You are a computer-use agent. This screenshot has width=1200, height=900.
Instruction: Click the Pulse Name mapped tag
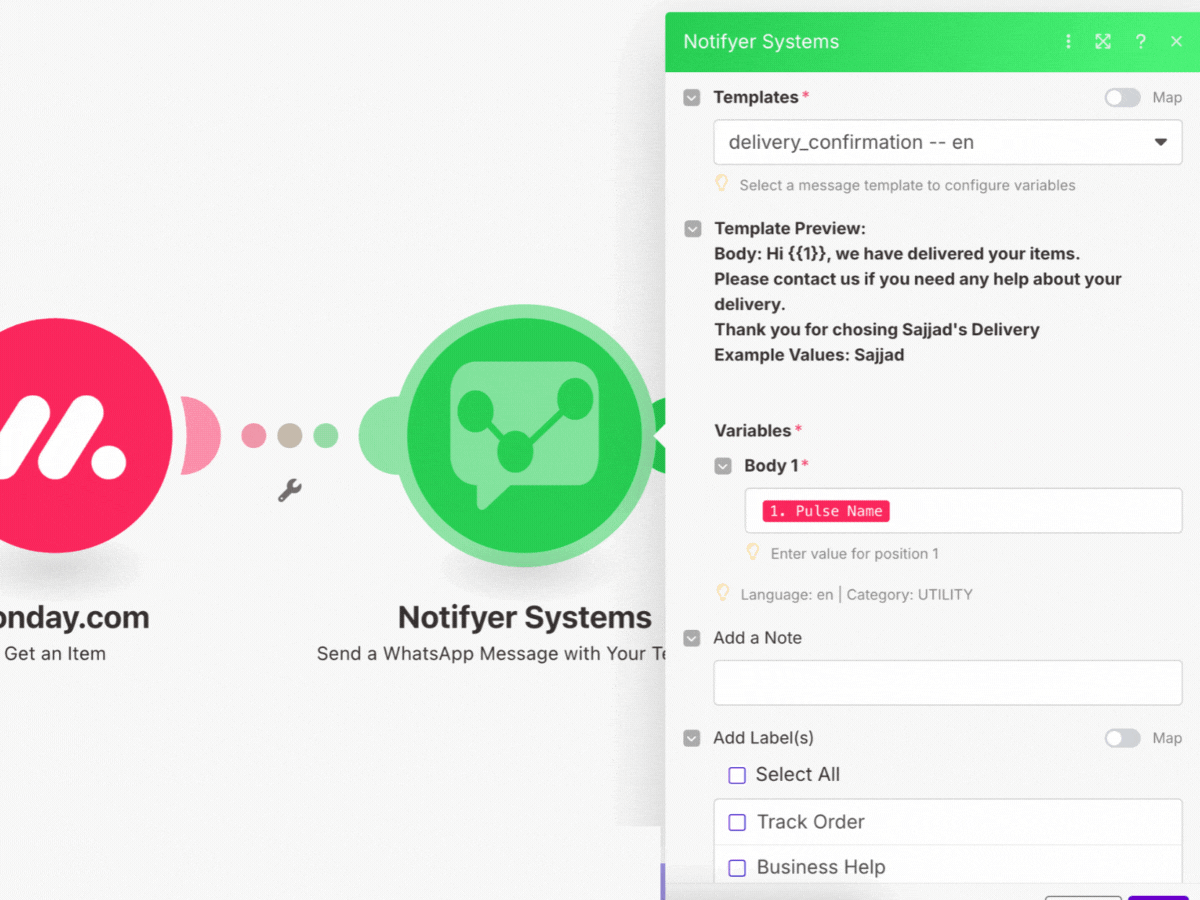826,511
